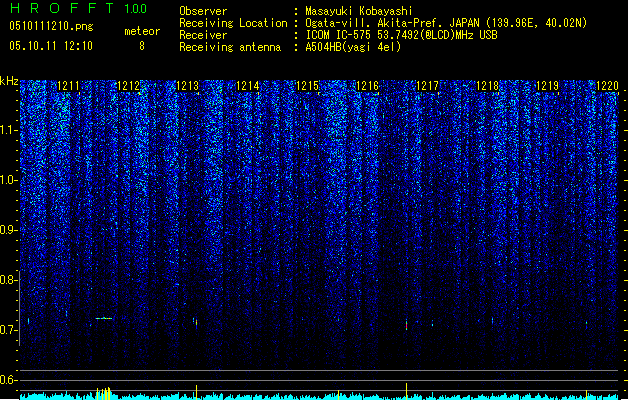The width and height of the screenshot is (629, 400).
Task: Click the observer name Masayuki Kobayashi
Action: (x=359, y=11)
